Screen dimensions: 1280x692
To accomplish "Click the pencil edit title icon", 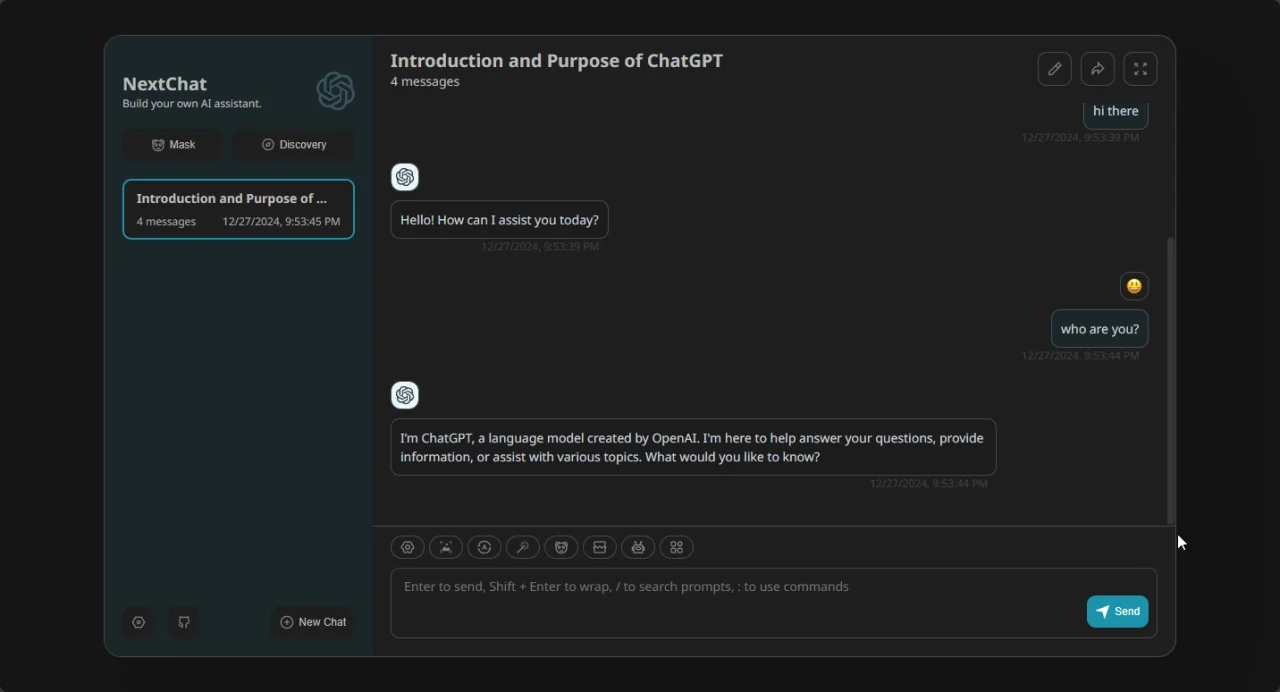I will tap(1054, 69).
